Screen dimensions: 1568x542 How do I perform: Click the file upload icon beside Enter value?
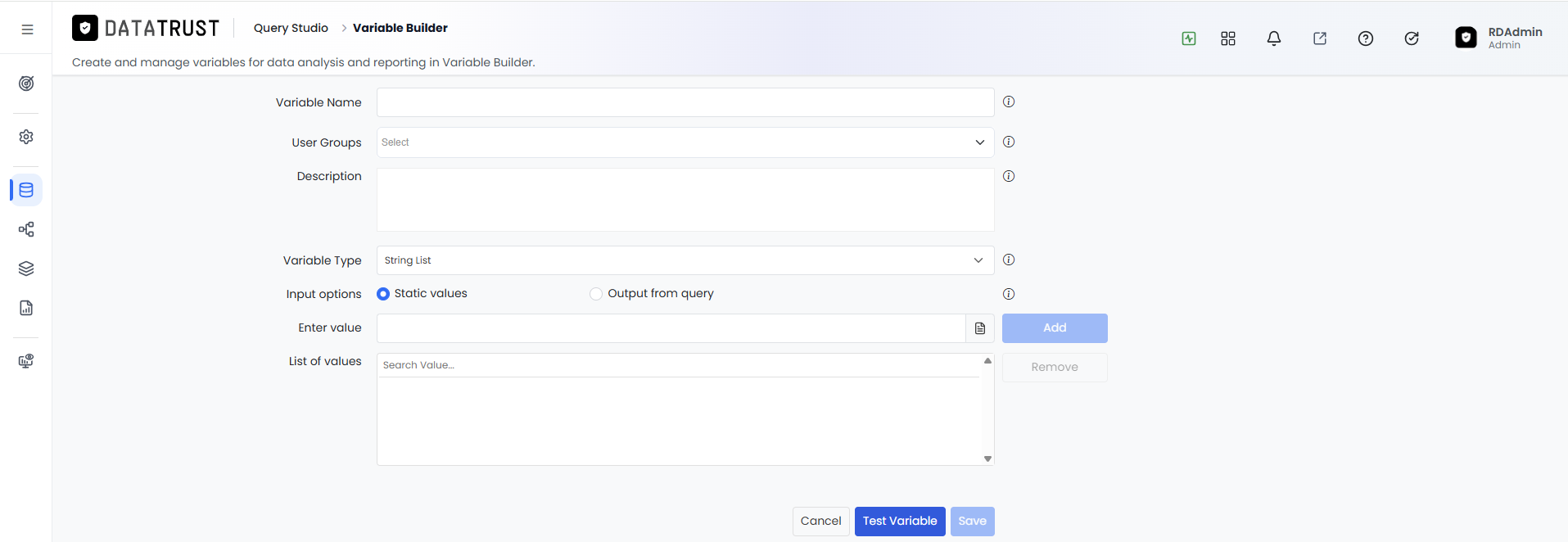980,328
